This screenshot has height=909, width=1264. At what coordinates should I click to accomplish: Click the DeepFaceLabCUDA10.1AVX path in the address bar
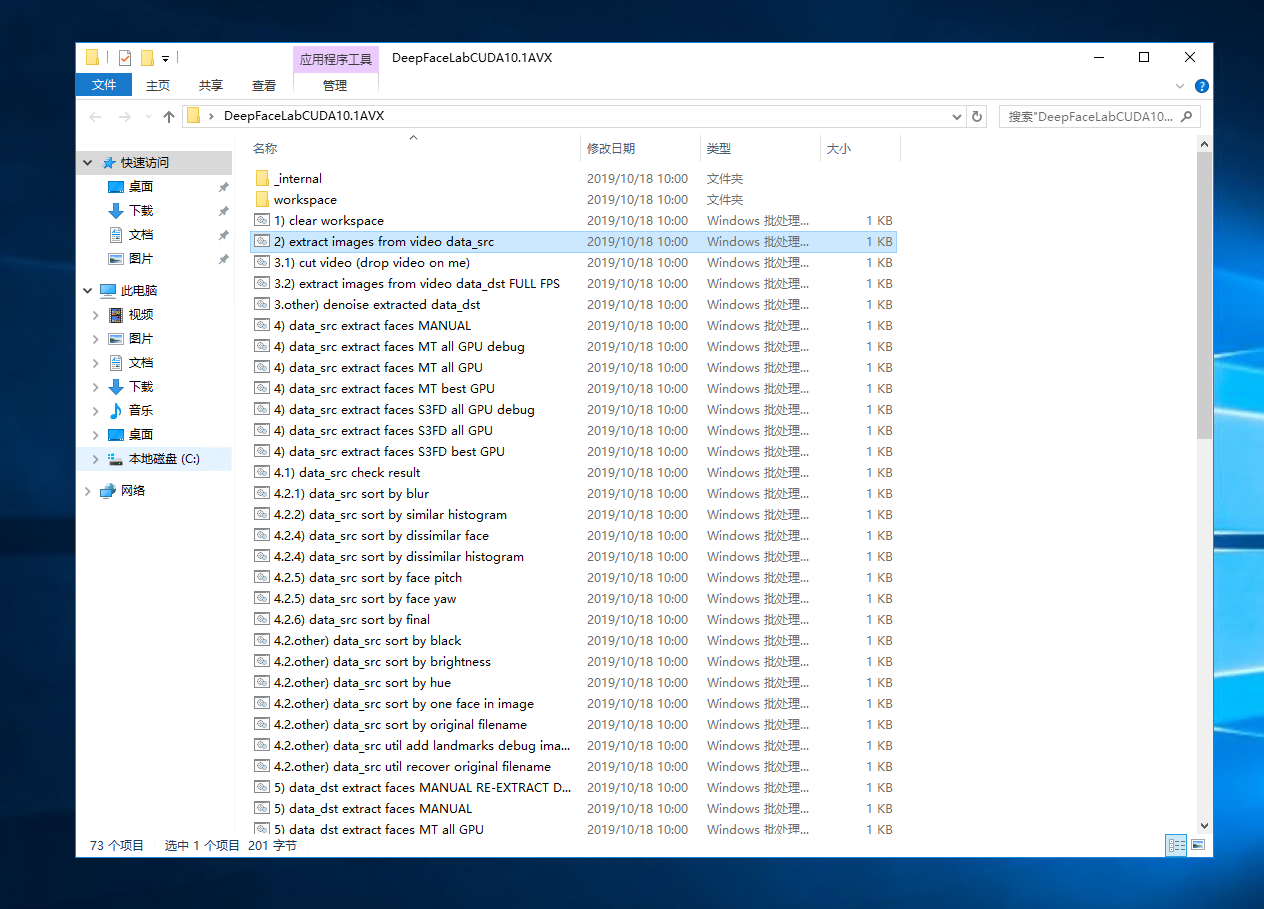304,116
